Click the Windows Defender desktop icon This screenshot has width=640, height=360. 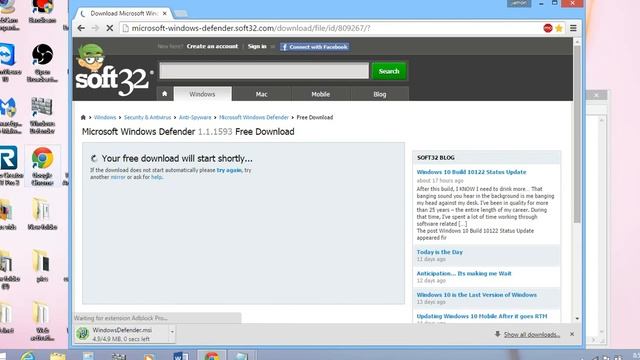pyautogui.click(x=42, y=116)
